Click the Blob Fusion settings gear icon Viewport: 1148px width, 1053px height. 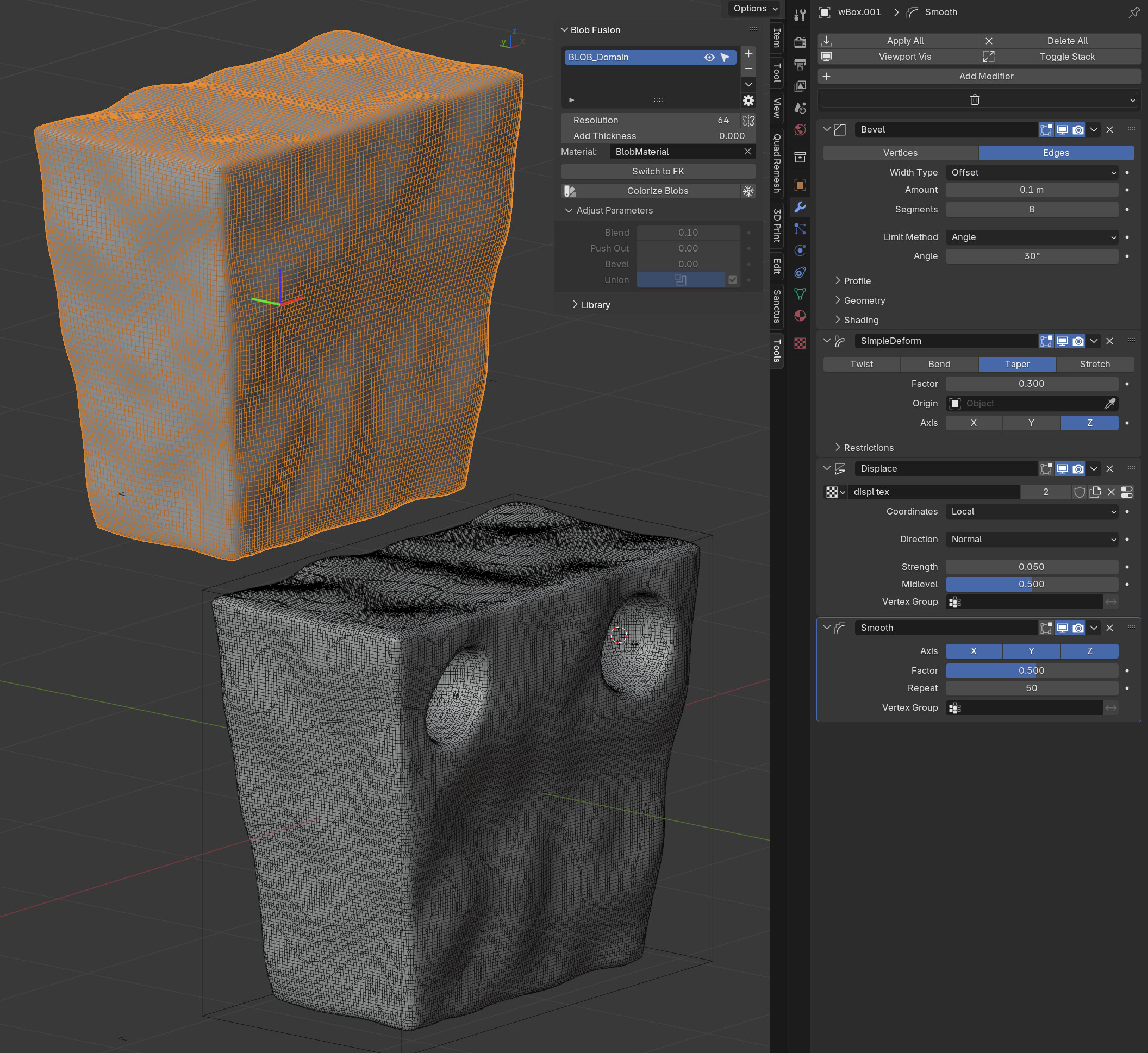(748, 101)
